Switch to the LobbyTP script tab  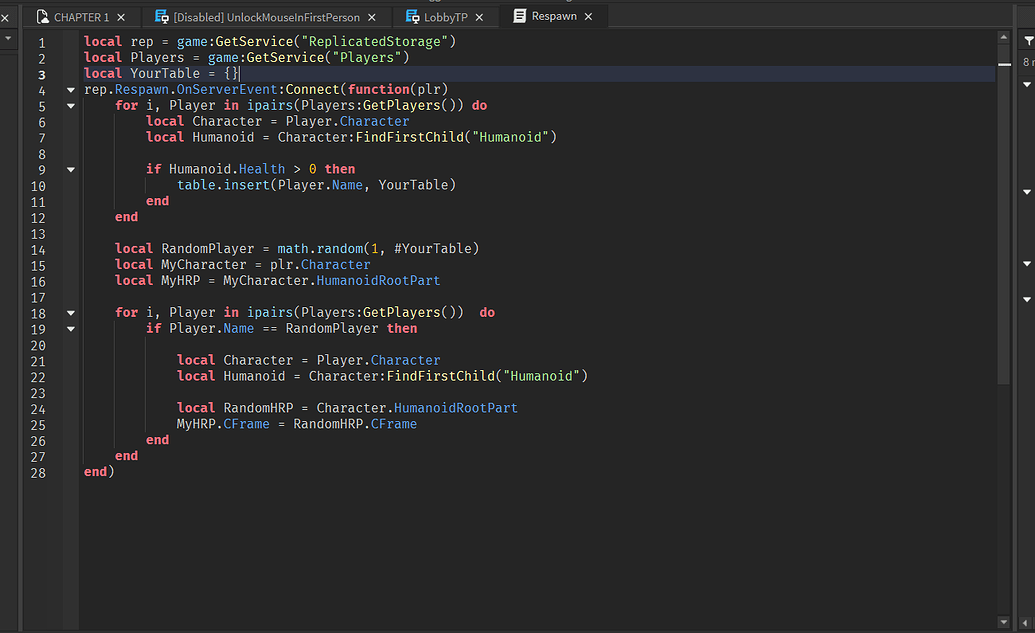(x=445, y=17)
